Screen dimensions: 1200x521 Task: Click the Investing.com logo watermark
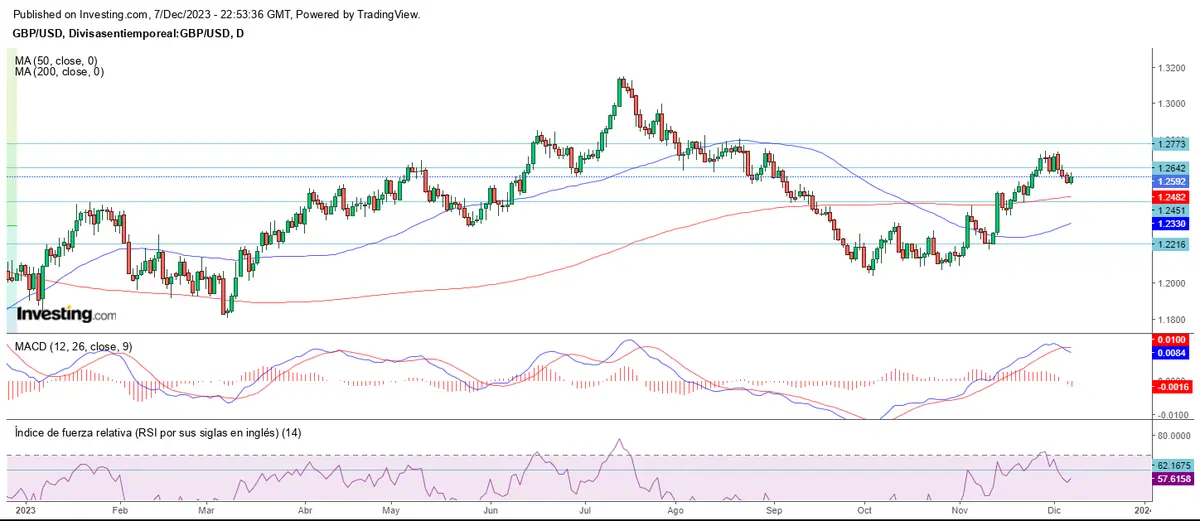pos(66,314)
